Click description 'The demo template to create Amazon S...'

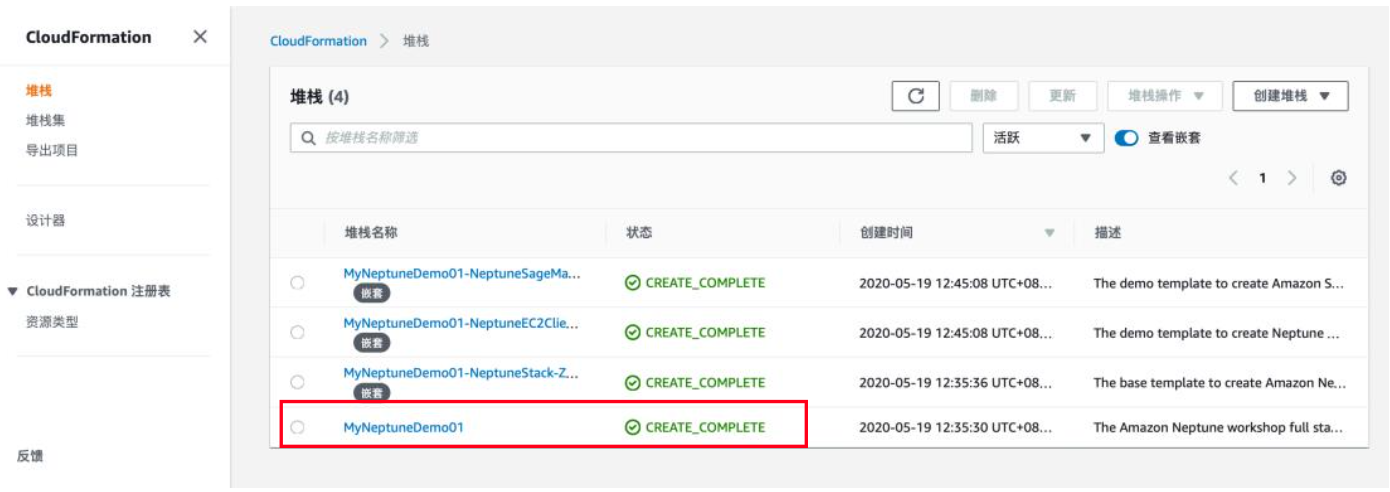pyautogui.click(x=1219, y=283)
